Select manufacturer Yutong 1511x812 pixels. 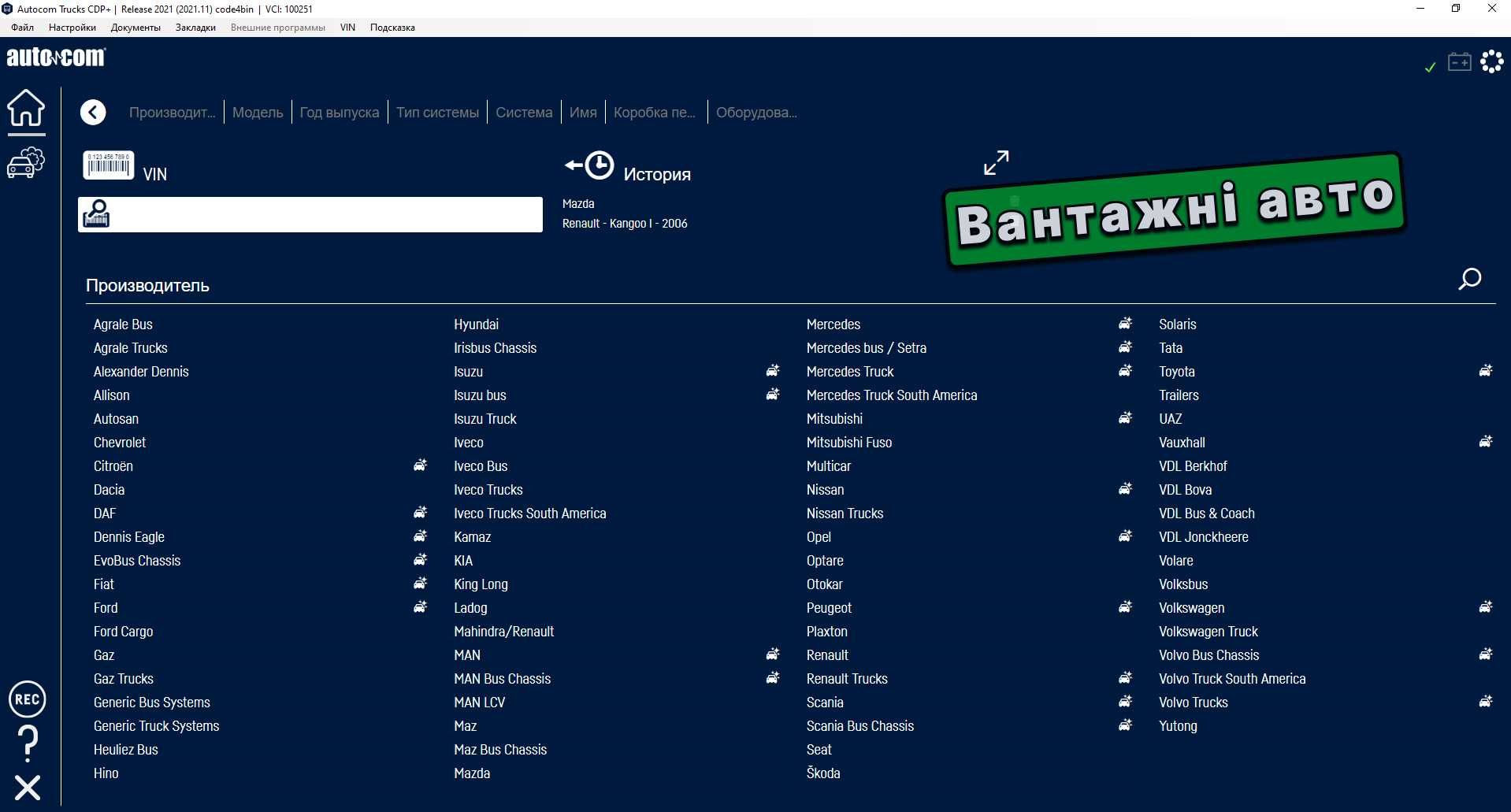pyautogui.click(x=1178, y=726)
